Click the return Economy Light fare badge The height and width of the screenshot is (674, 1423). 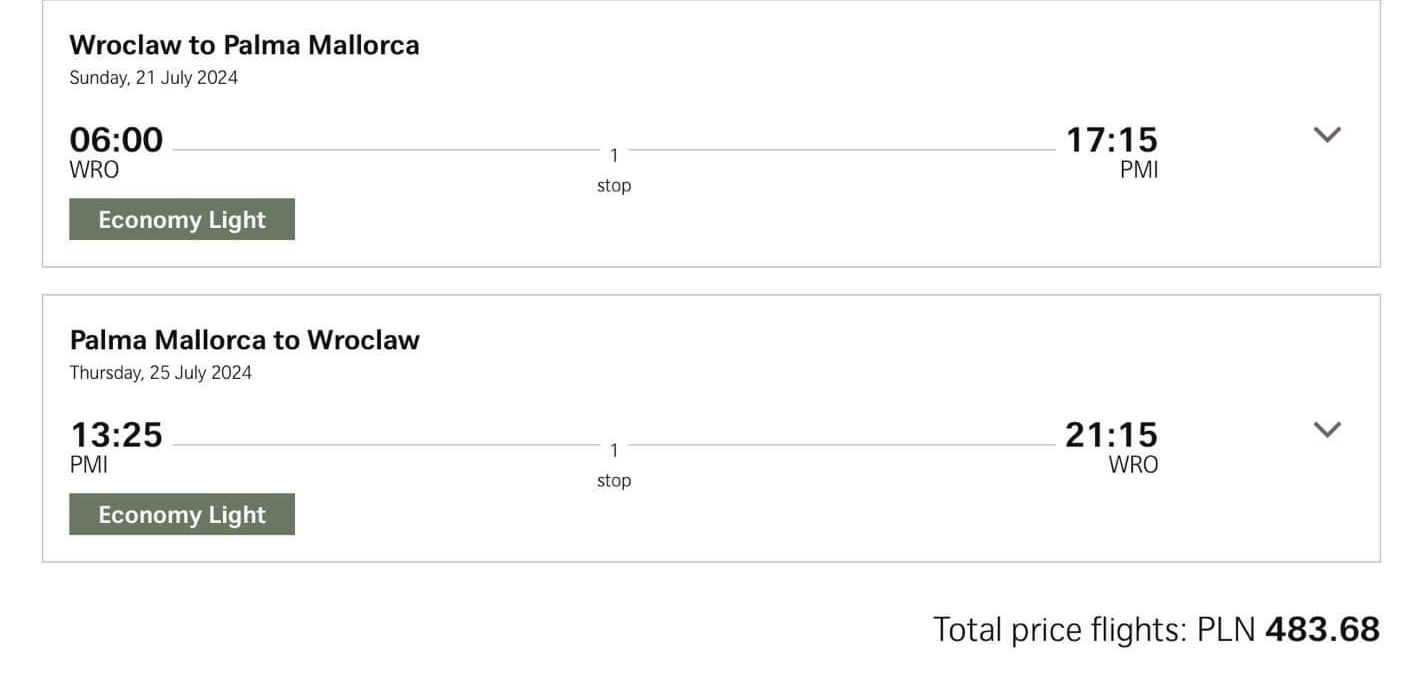(x=182, y=514)
